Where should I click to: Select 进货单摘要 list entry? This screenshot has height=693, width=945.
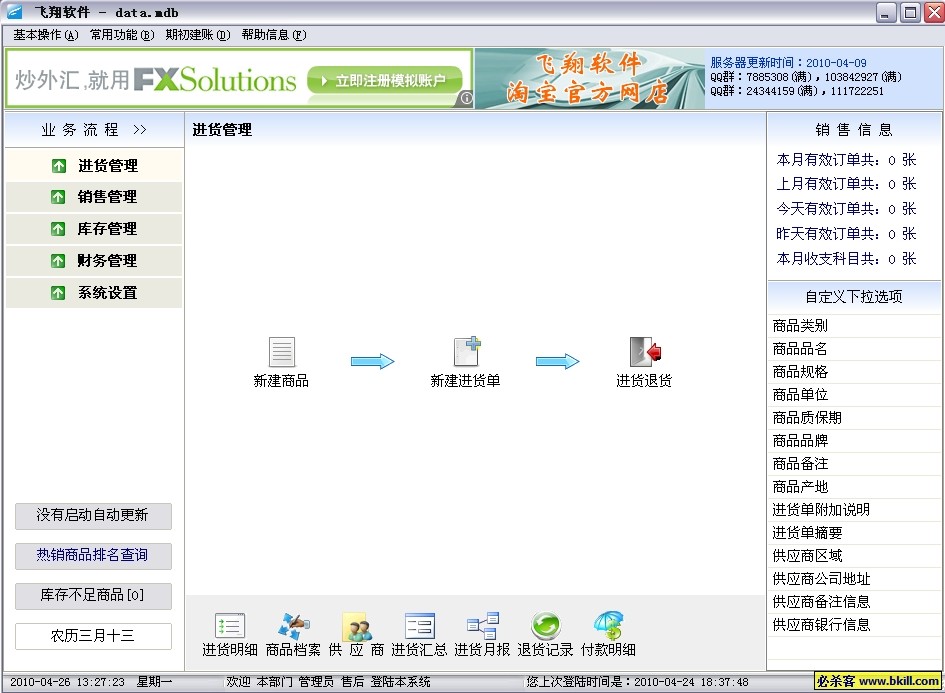coord(854,533)
